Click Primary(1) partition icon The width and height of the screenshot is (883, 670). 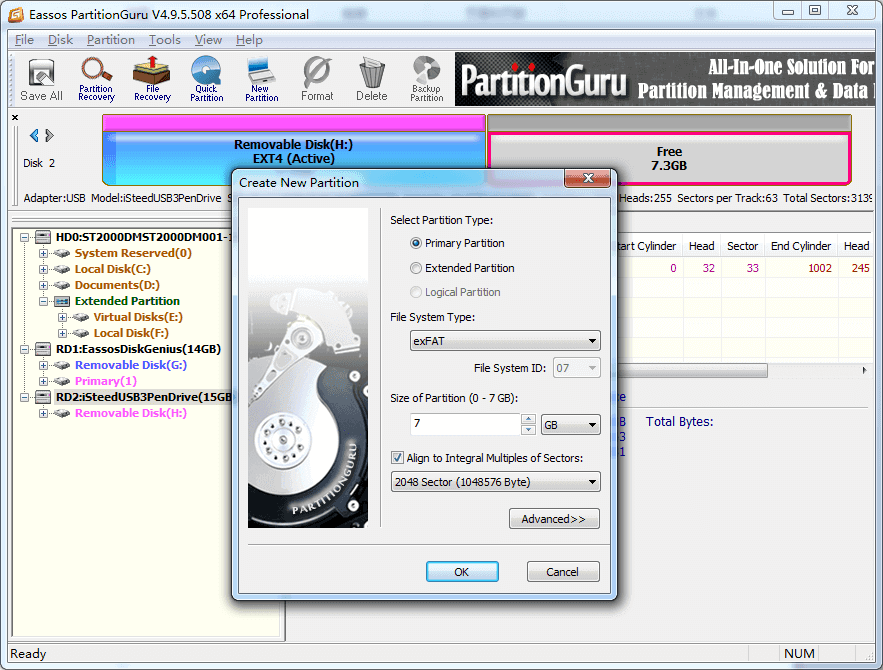pyautogui.click(x=62, y=381)
